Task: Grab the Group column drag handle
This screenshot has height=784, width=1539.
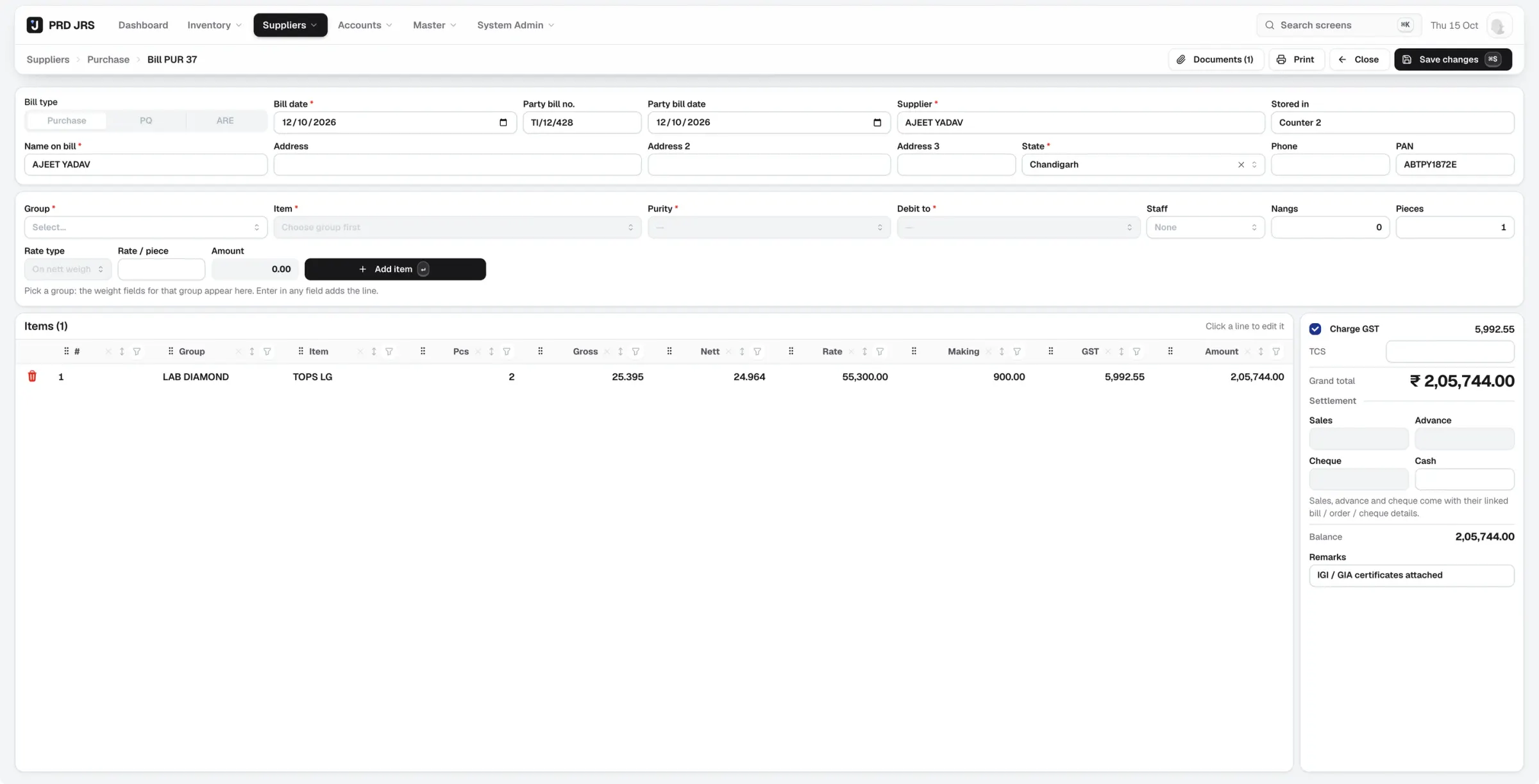Action: click(x=171, y=351)
